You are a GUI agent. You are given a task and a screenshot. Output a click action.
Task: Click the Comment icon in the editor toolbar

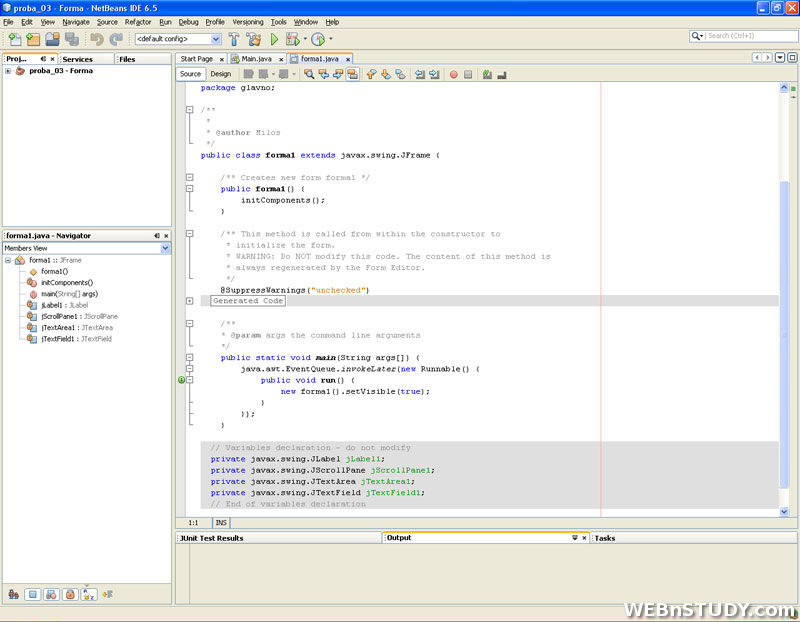(x=487, y=74)
